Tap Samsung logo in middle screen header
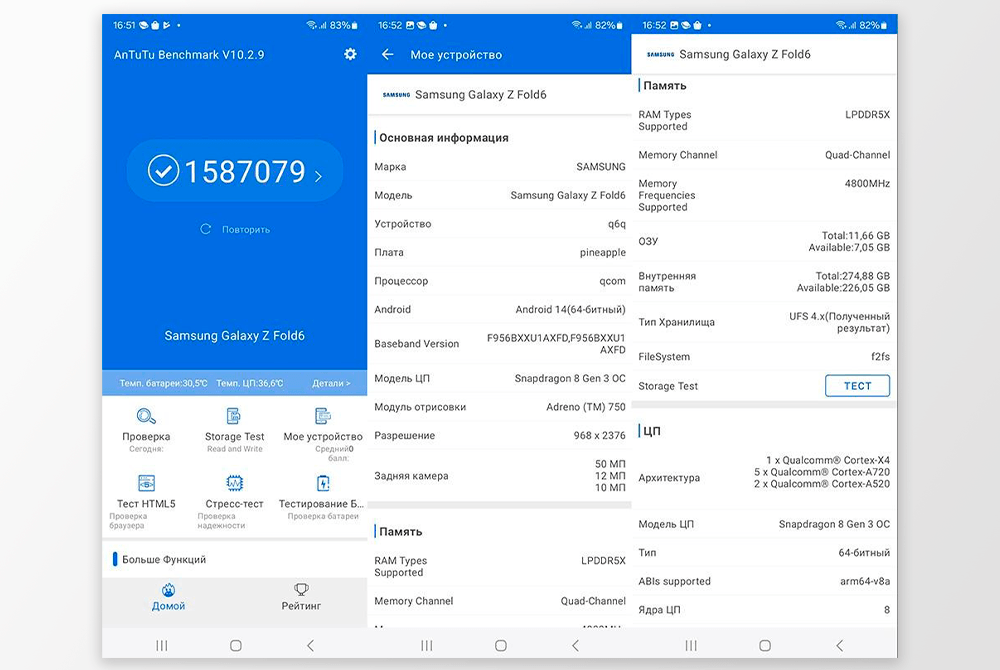This screenshot has height=670, width=1000. pyautogui.click(x=396, y=94)
